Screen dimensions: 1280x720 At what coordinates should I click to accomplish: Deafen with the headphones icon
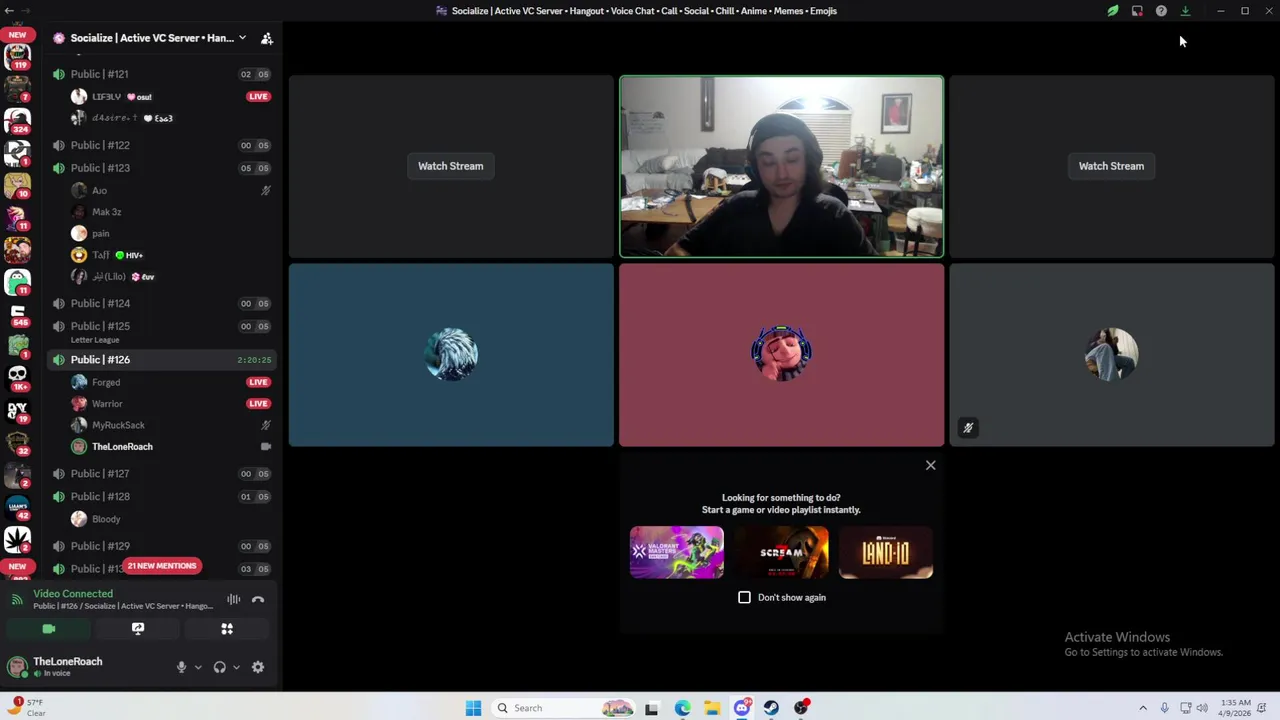(219, 667)
